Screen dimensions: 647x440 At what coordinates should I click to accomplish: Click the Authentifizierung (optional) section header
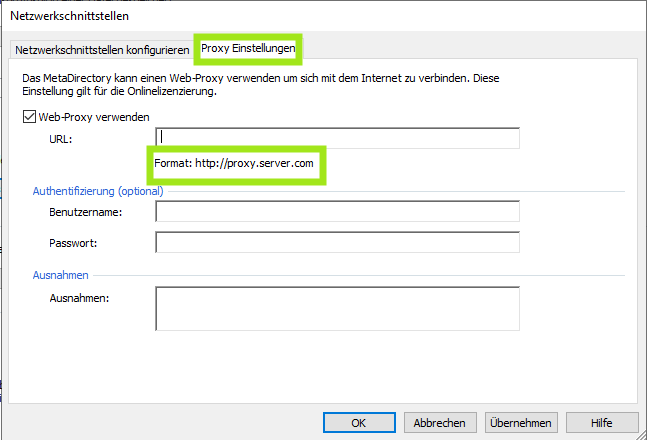[98, 190]
